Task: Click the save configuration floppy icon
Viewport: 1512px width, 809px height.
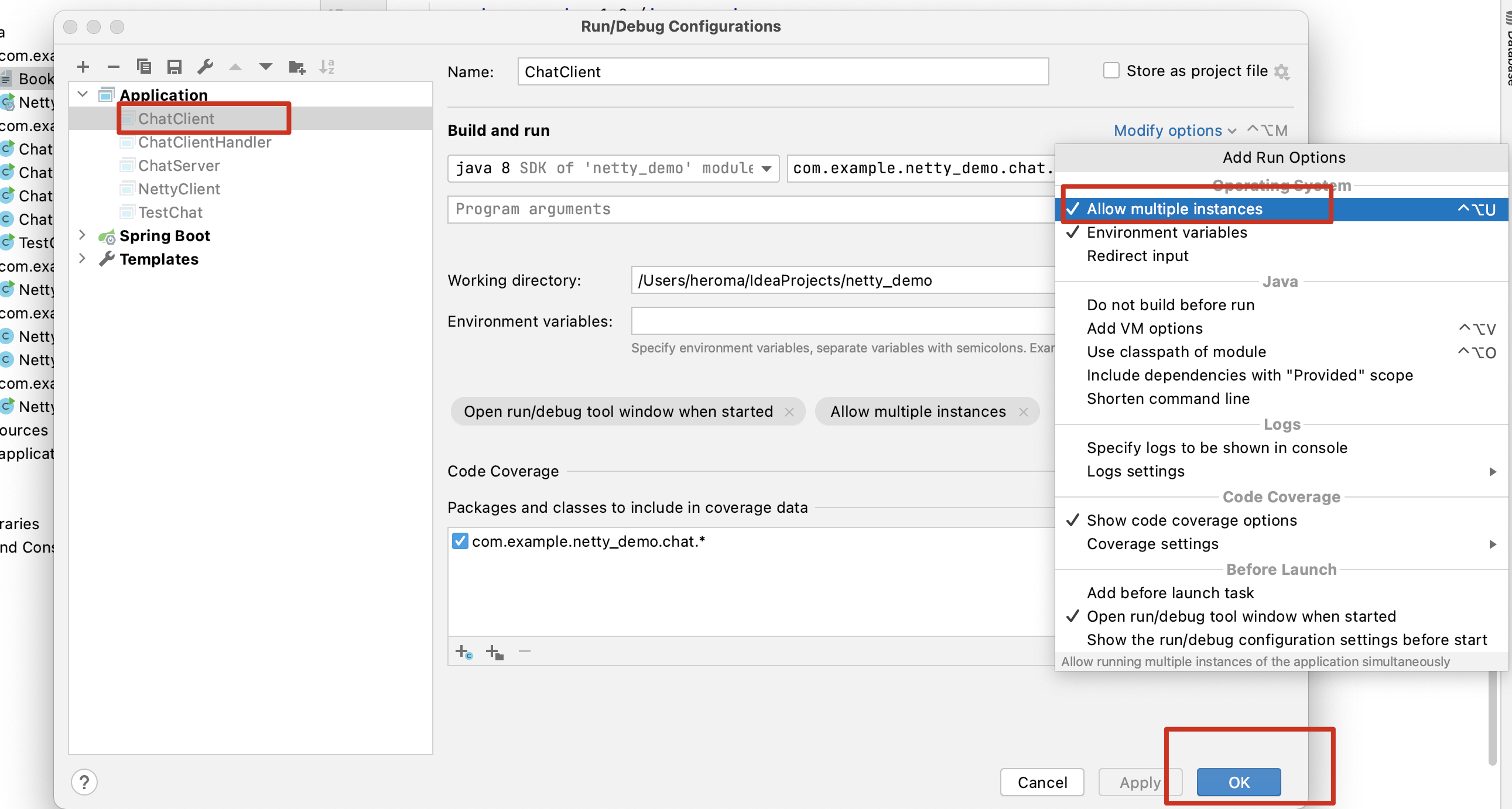Action: [175, 67]
